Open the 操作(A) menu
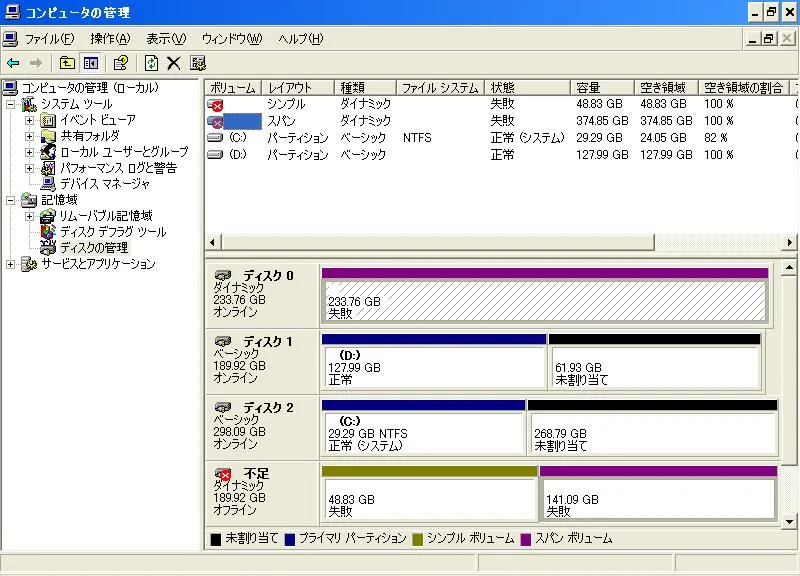Viewport: 800px width, 576px height. [x=110, y=39]
